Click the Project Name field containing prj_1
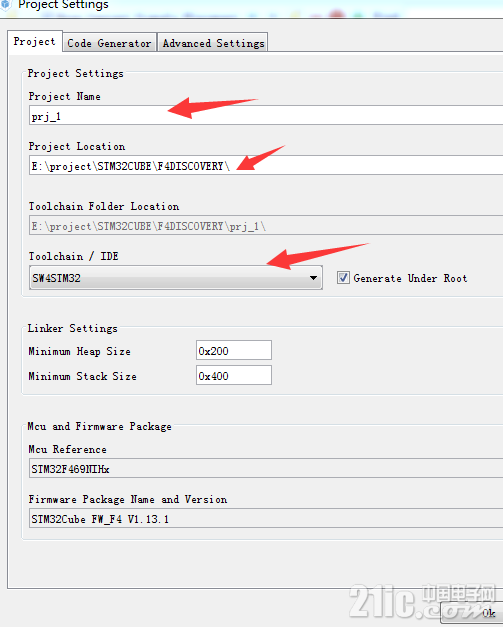Screen dimensions: 503x627 click(266, 116)
